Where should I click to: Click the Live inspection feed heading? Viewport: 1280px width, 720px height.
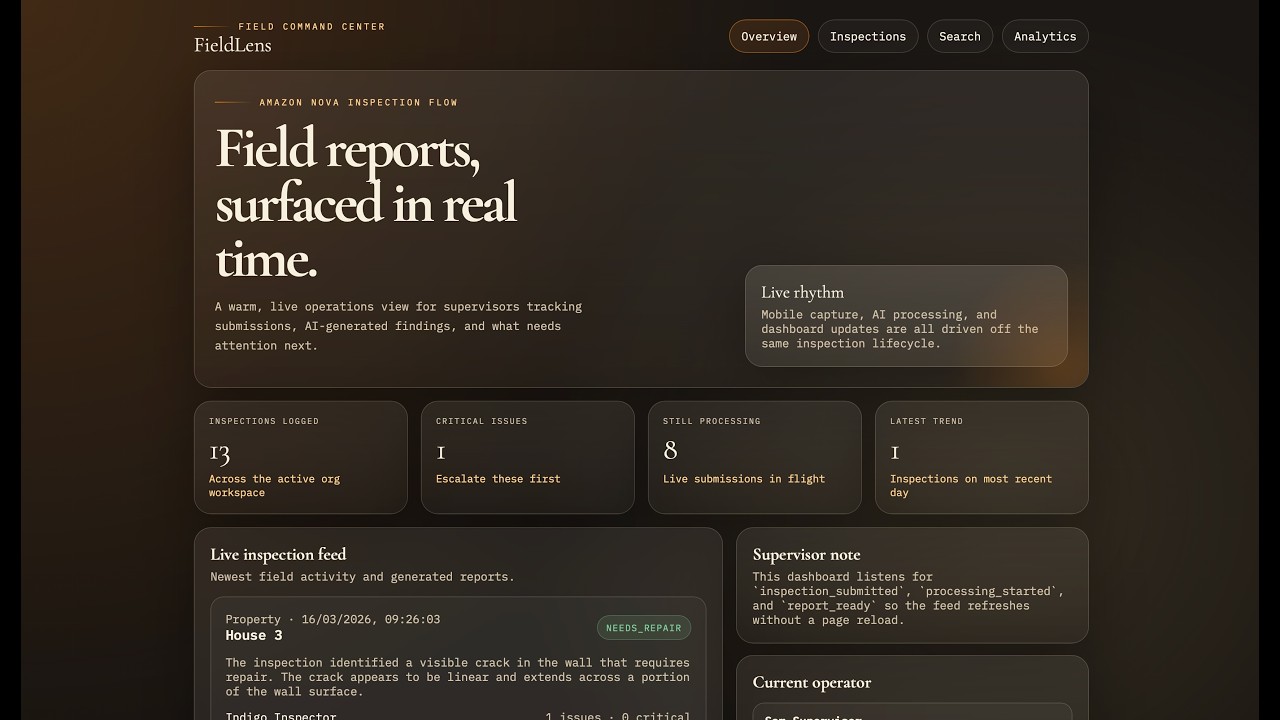point(278,554)
